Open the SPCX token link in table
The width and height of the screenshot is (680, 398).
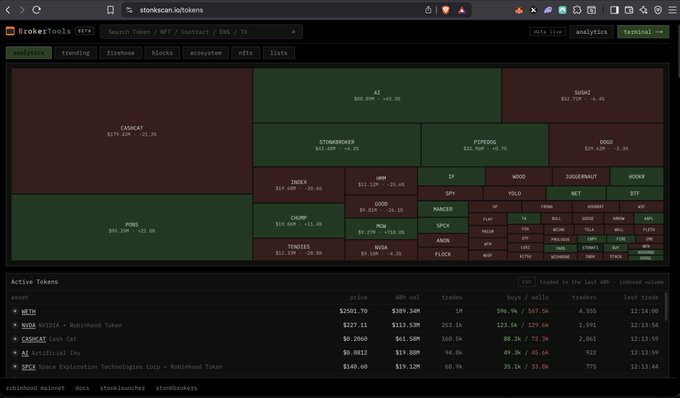click(29, 367)
